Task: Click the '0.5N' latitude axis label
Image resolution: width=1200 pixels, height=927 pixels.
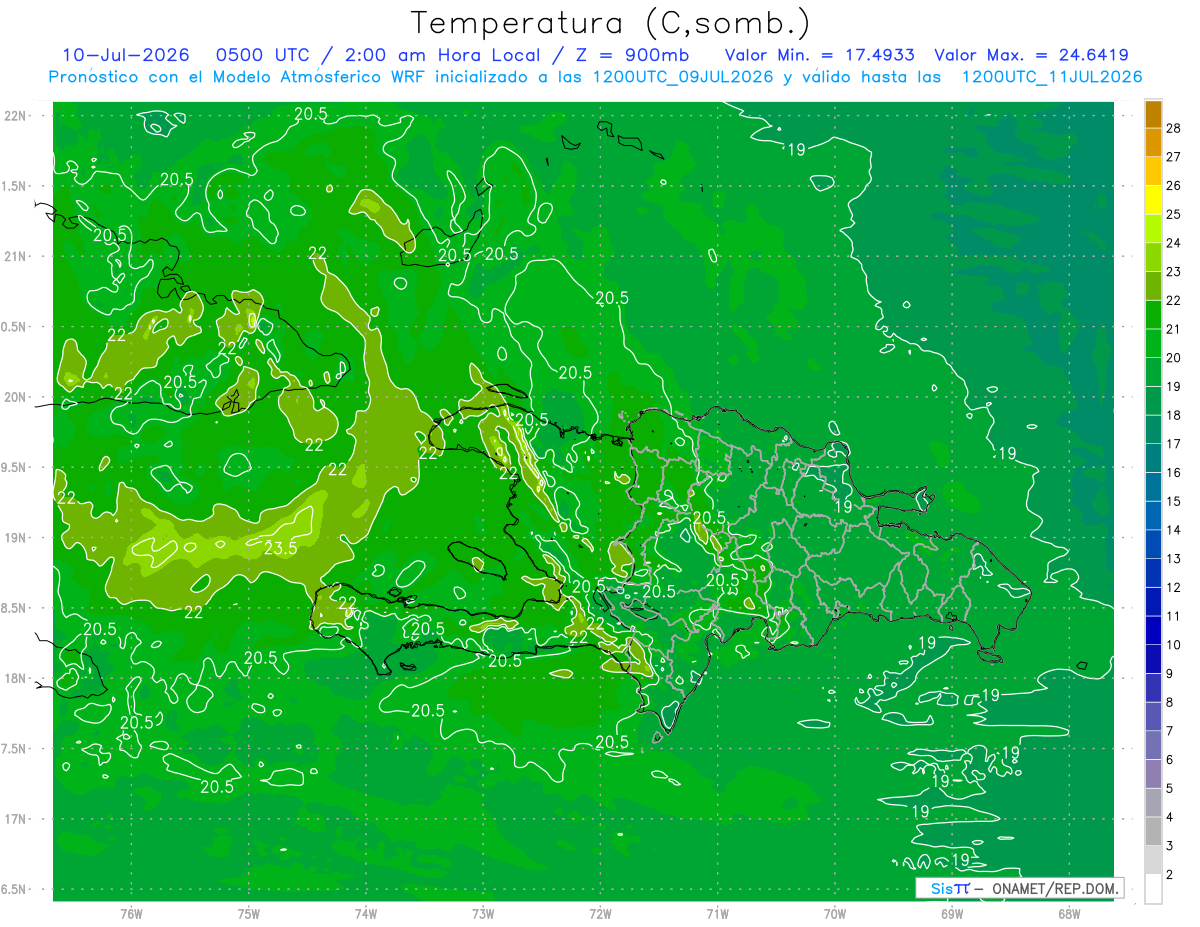Action: point(13,327)
